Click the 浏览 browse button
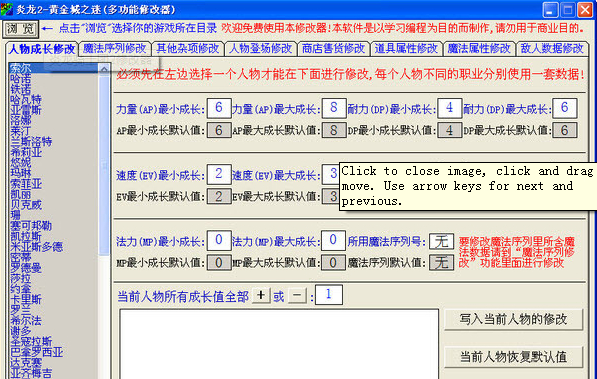 point(21,29)
